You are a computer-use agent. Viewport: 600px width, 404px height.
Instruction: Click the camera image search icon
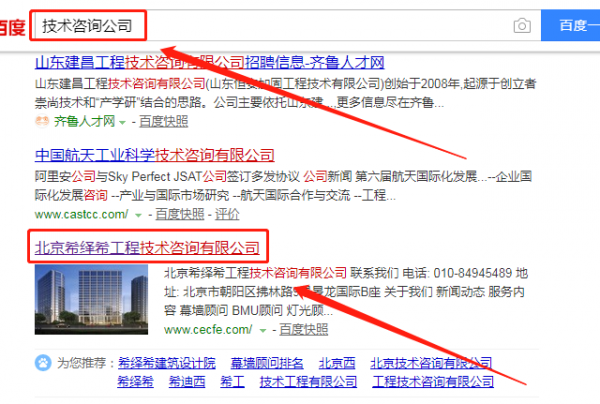tap(521, 25)
